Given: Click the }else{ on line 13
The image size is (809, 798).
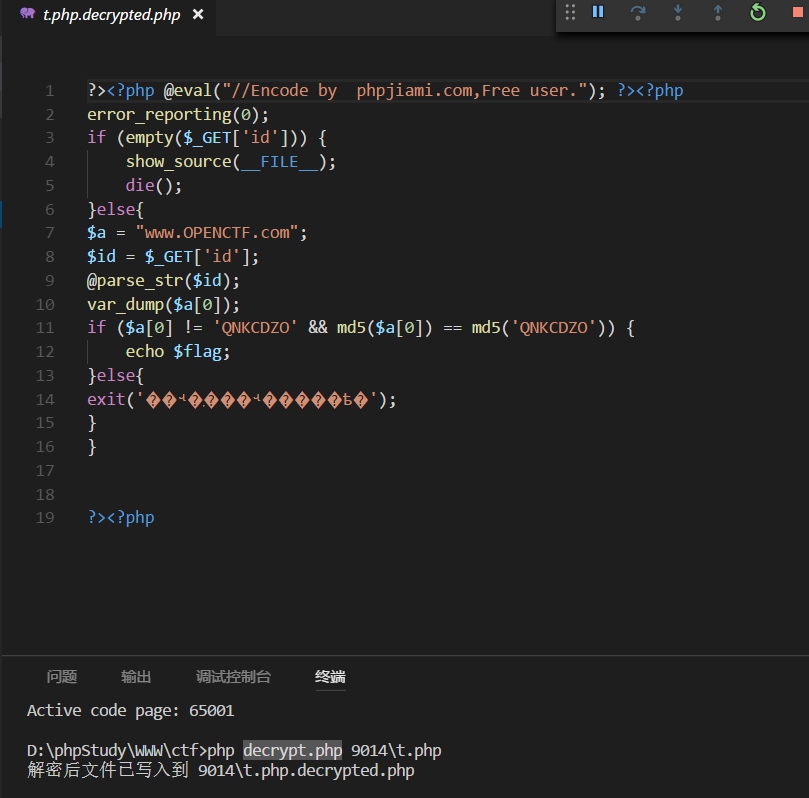Looking at the screenshot, I should 116,376.
